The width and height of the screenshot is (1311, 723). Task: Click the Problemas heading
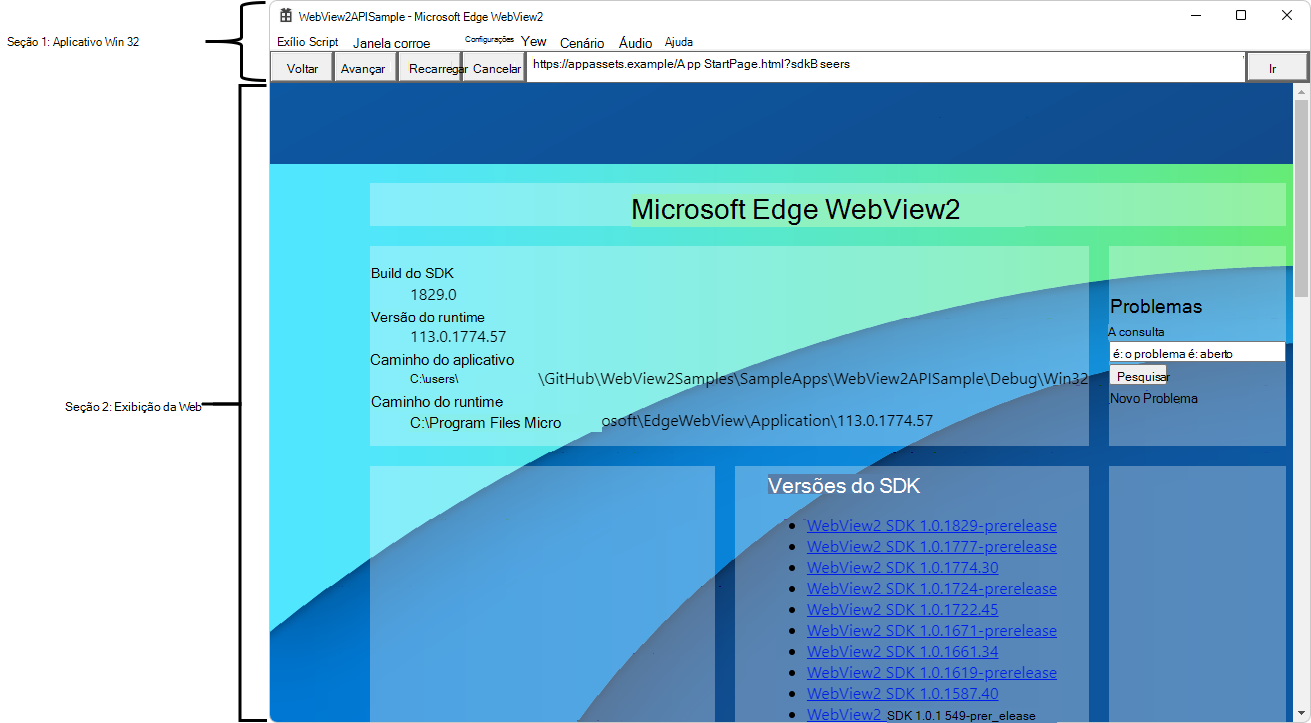(x=1156, y=307)
